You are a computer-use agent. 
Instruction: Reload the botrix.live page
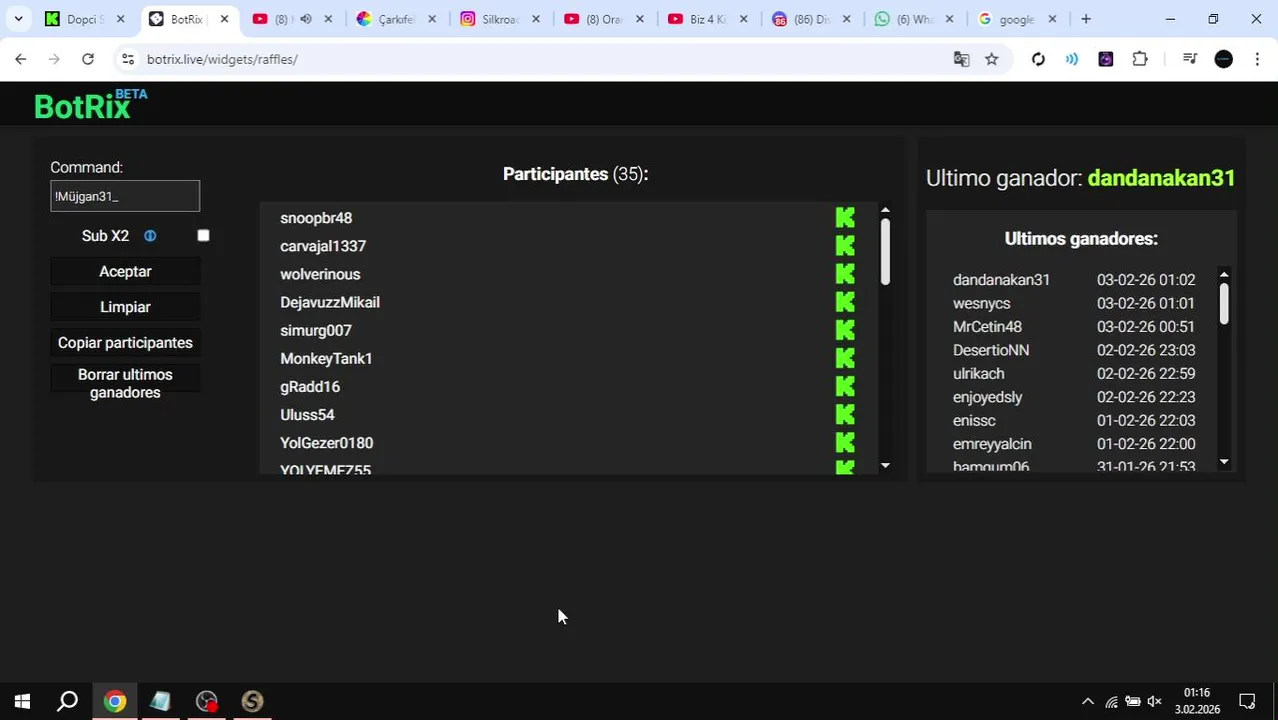tap(88, 59)
